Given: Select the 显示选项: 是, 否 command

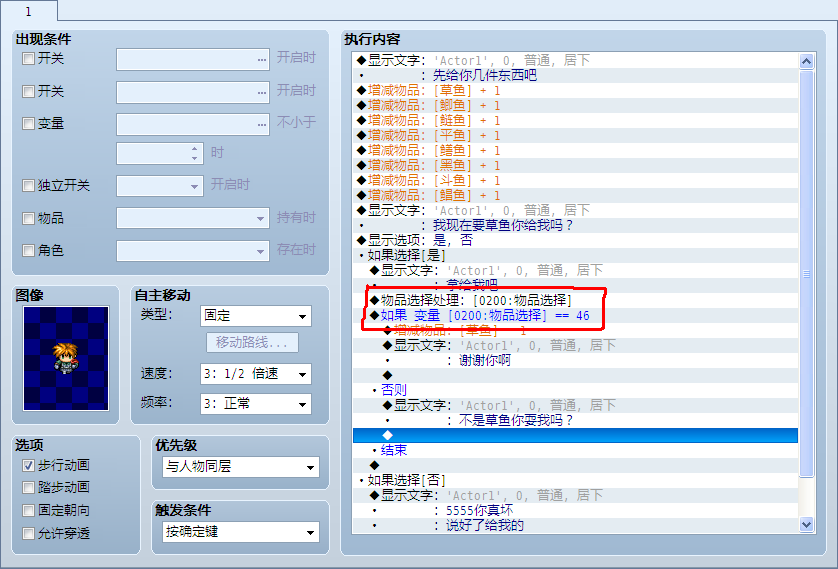Looking at the screenshot, I should pos(576,240).
